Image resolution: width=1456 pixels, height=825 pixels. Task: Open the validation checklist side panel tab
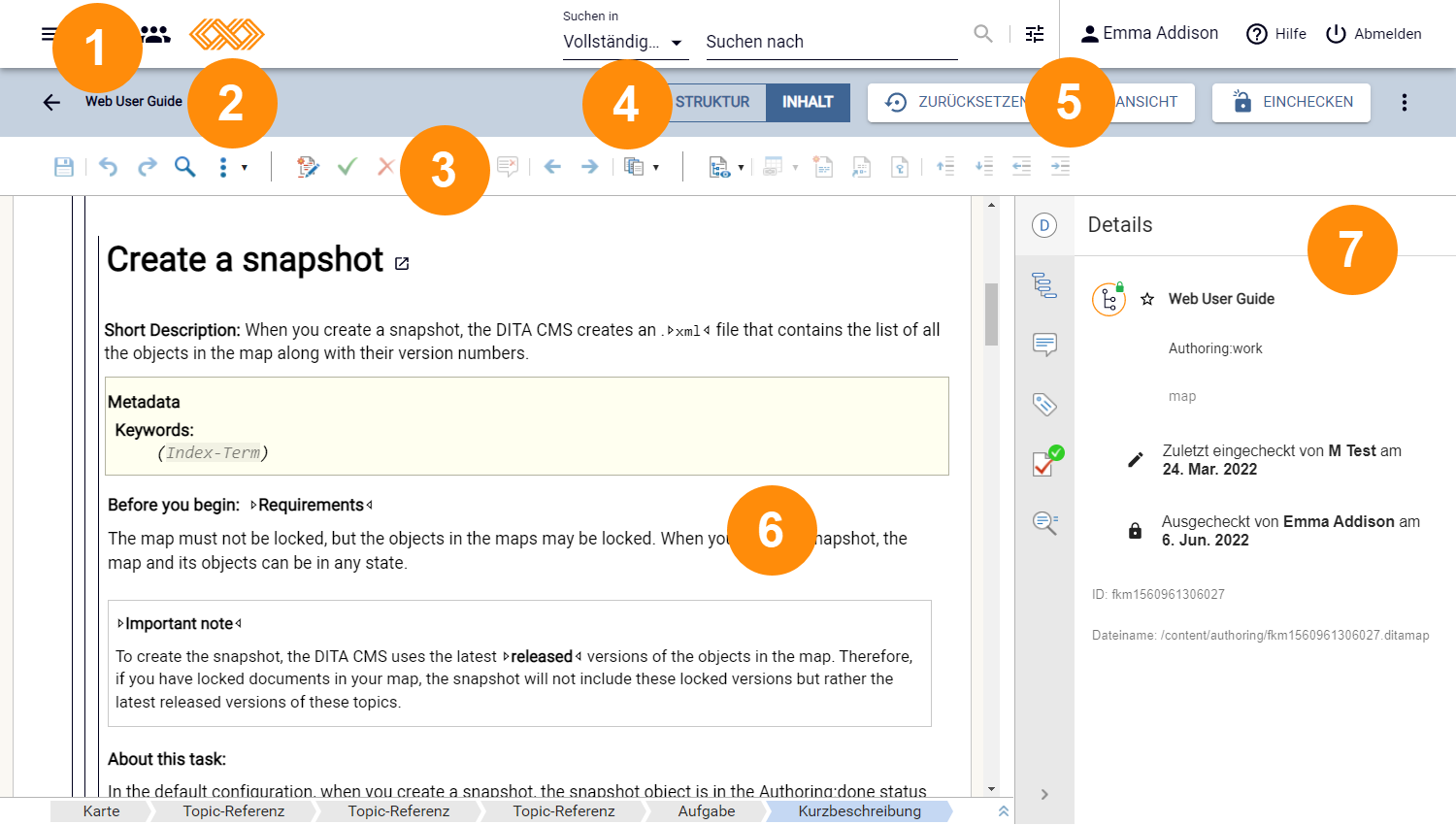(1046, 462)
